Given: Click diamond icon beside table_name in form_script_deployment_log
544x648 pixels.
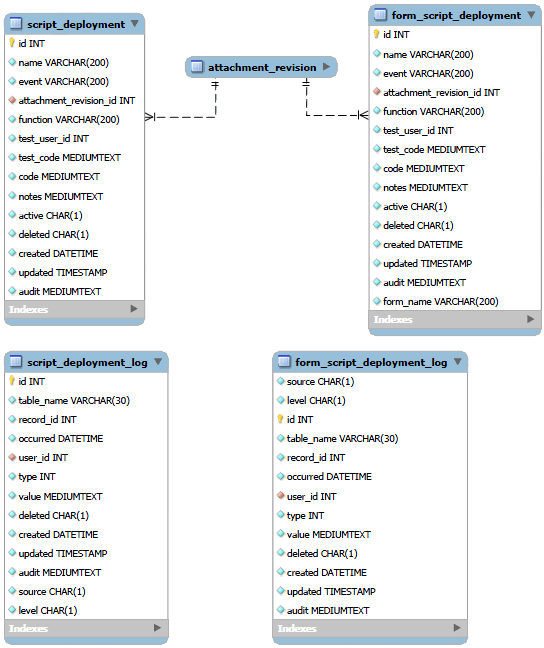Looking at the screenshot, I should coord(281,438).
